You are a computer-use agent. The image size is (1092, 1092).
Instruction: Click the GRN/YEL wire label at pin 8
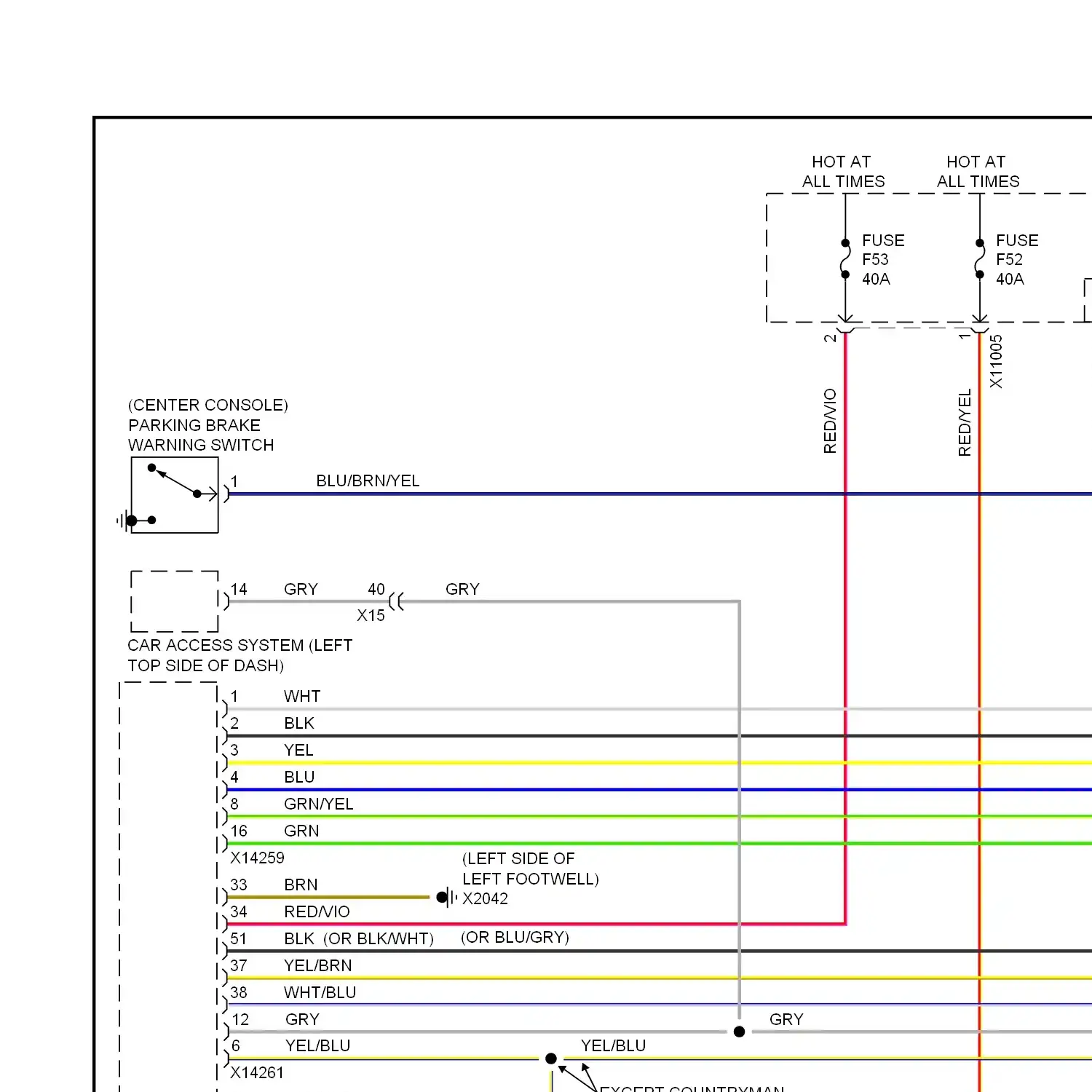point(318,804)
